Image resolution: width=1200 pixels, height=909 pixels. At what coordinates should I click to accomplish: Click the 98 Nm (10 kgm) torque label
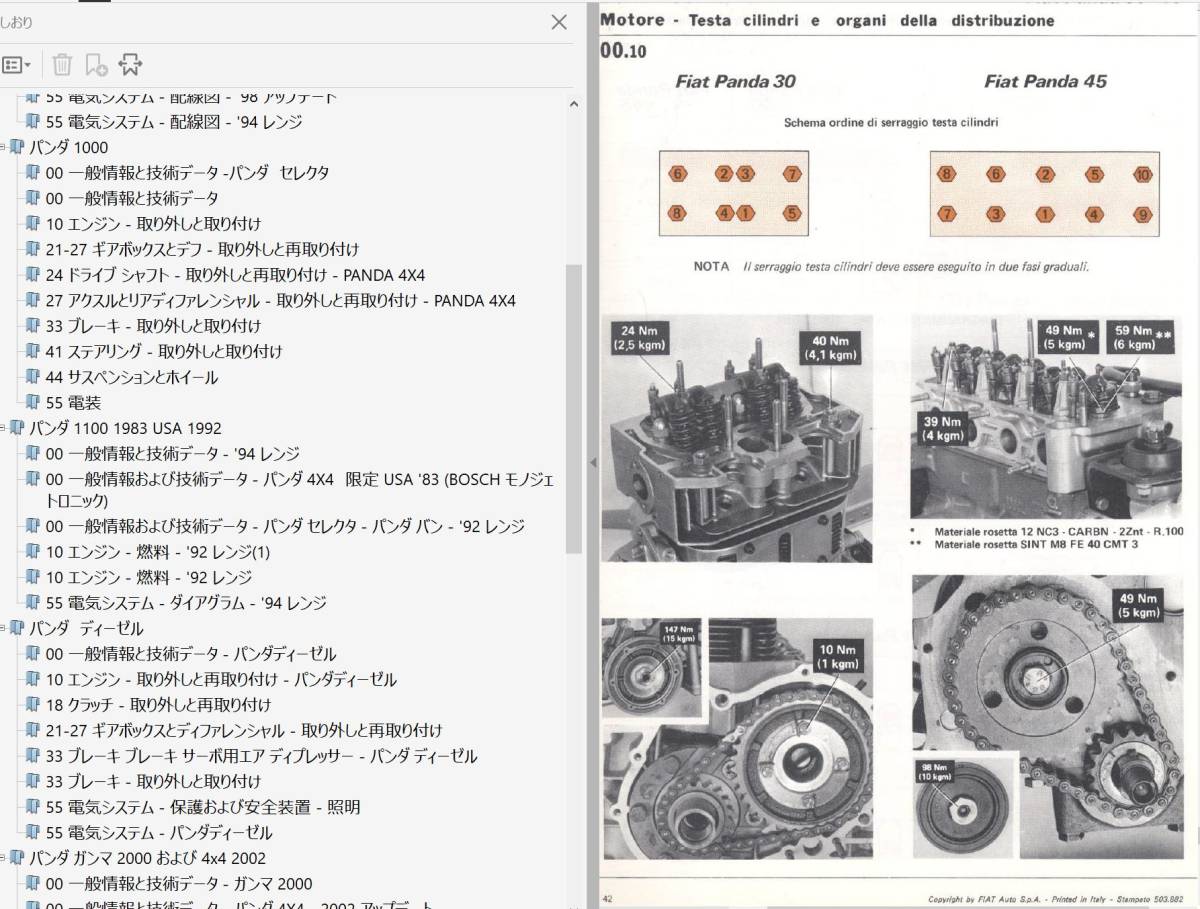point(935,771)
